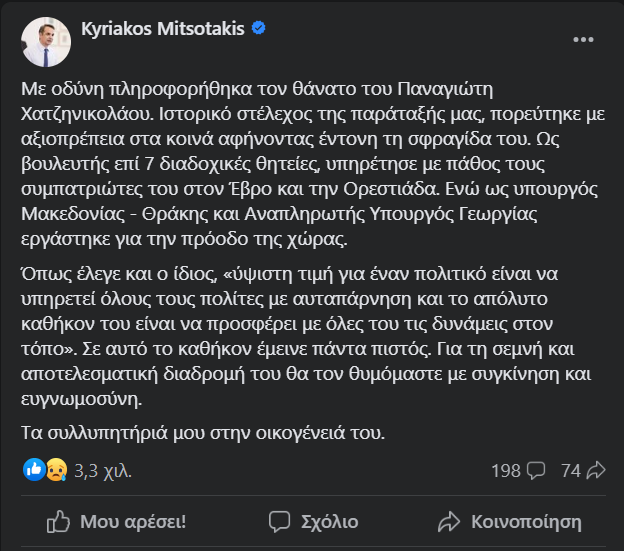Viewport: 624px width, 551px height.
Task: Click the share arrow icon beside 74
Action: (597, 469)
